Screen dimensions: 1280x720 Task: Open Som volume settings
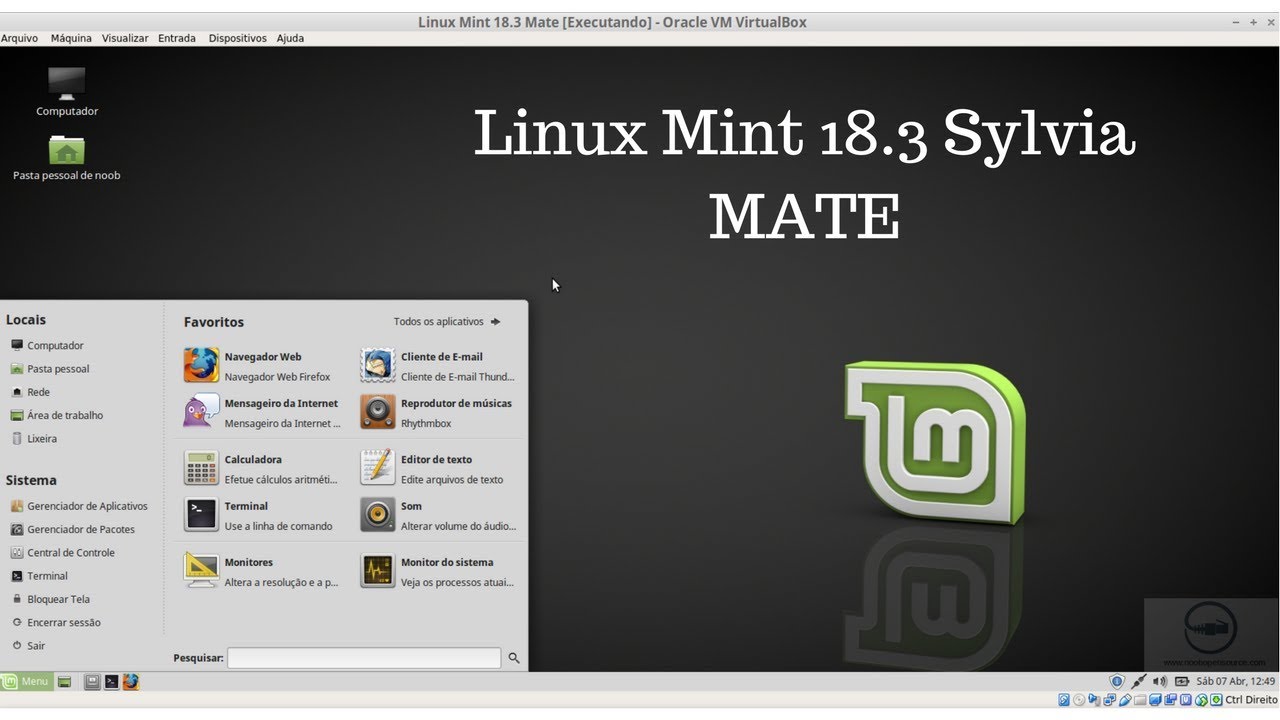[x=438, y=515]
